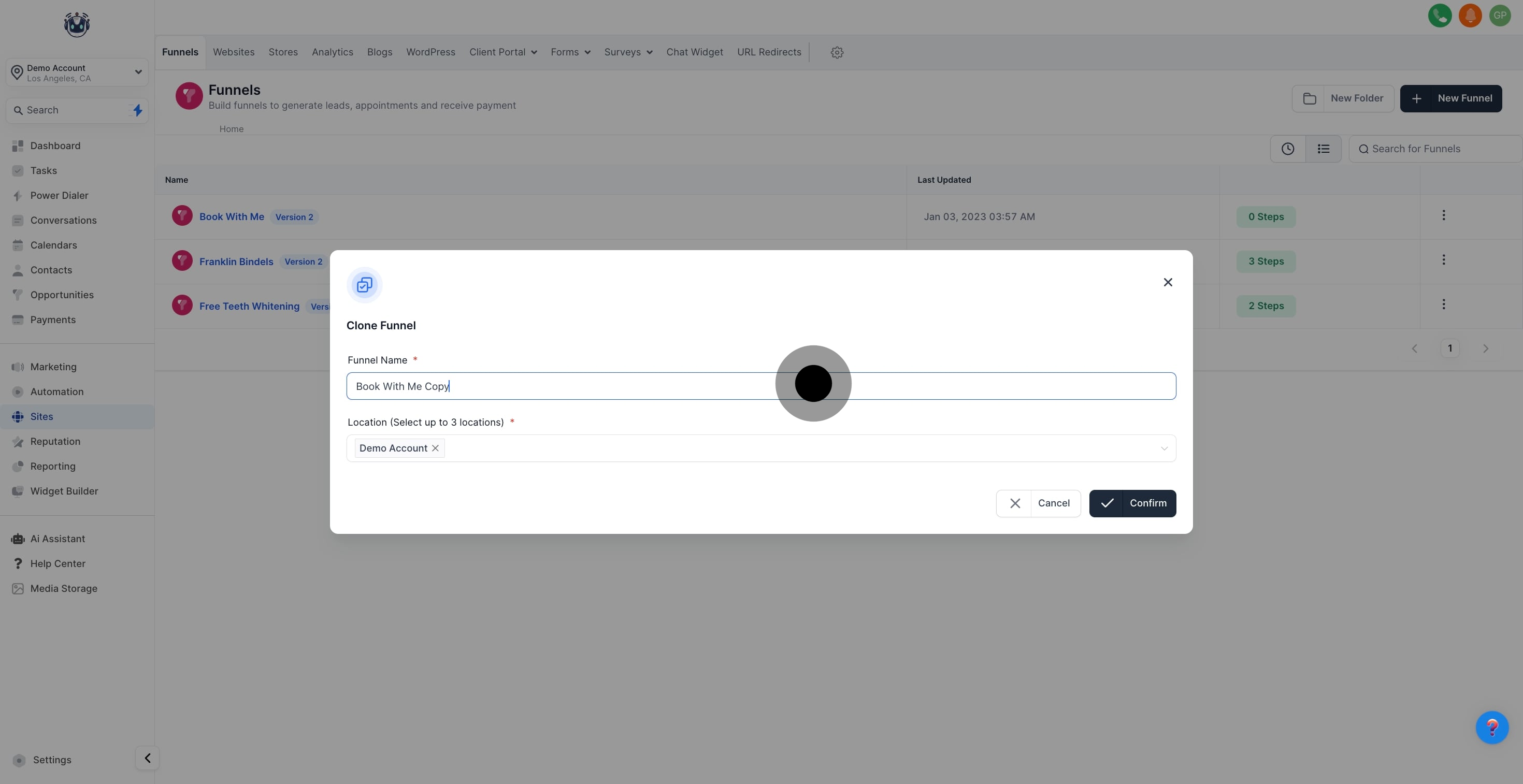Click the funnel settings gear icon
1523x784 pixels.
837,53
